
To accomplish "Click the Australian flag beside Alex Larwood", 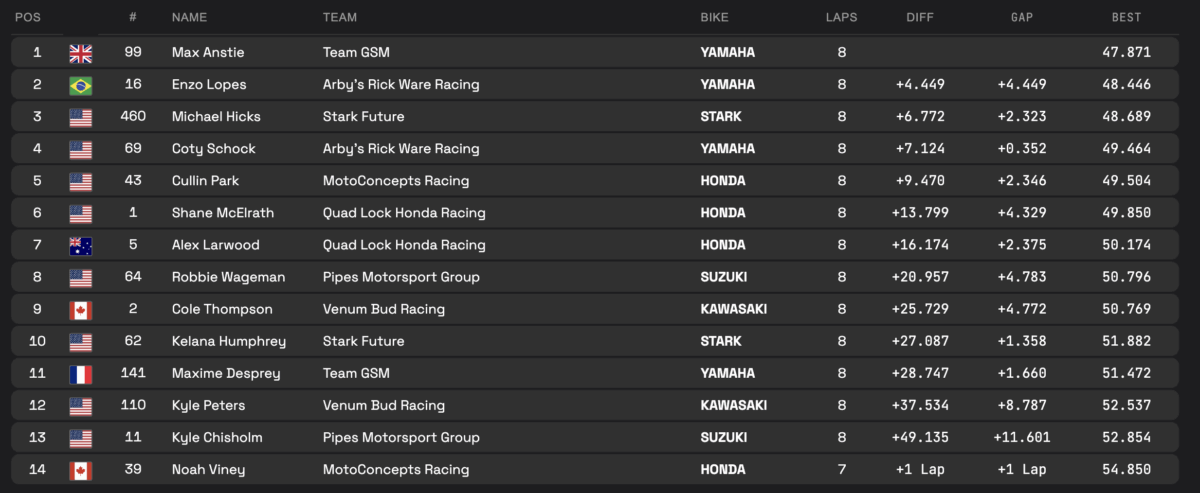I will (x=80, y=245).
